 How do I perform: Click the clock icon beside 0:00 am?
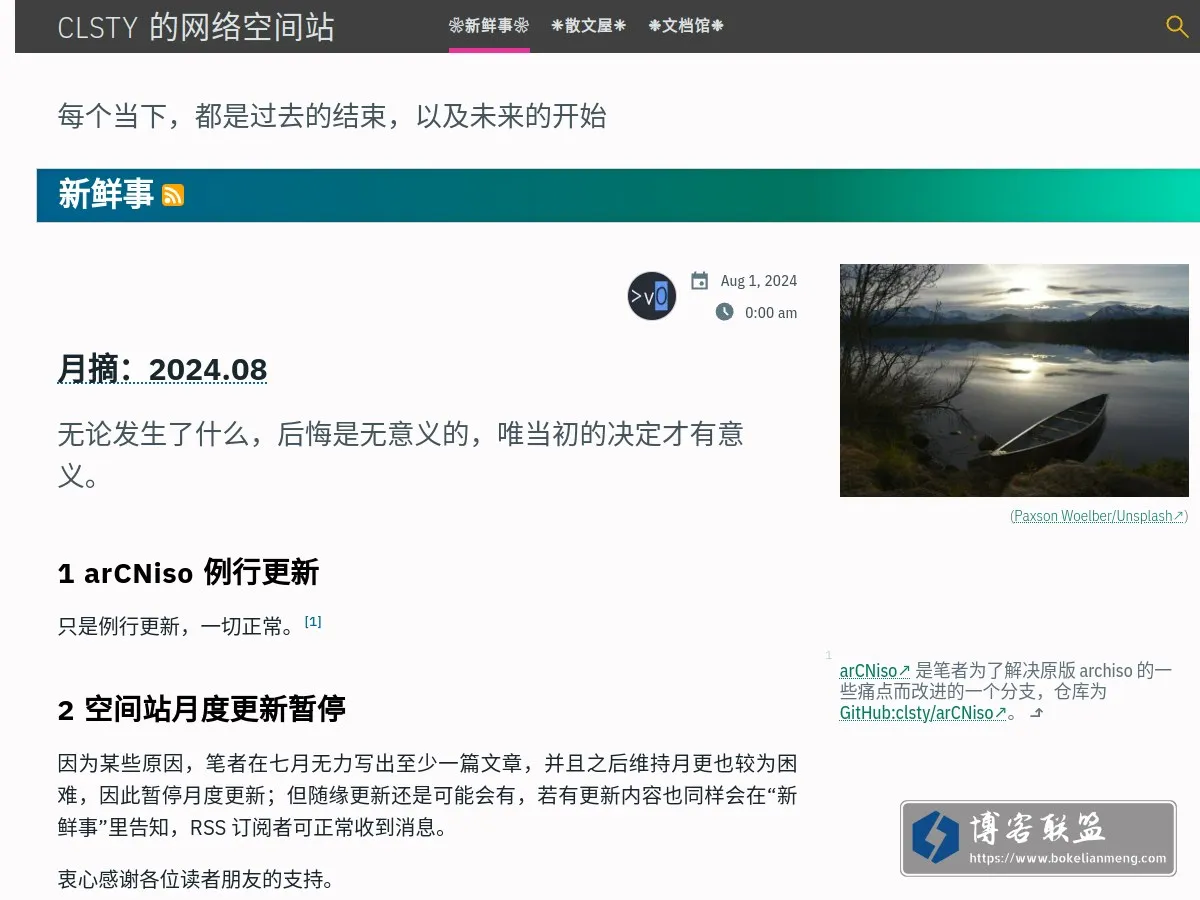724,312
